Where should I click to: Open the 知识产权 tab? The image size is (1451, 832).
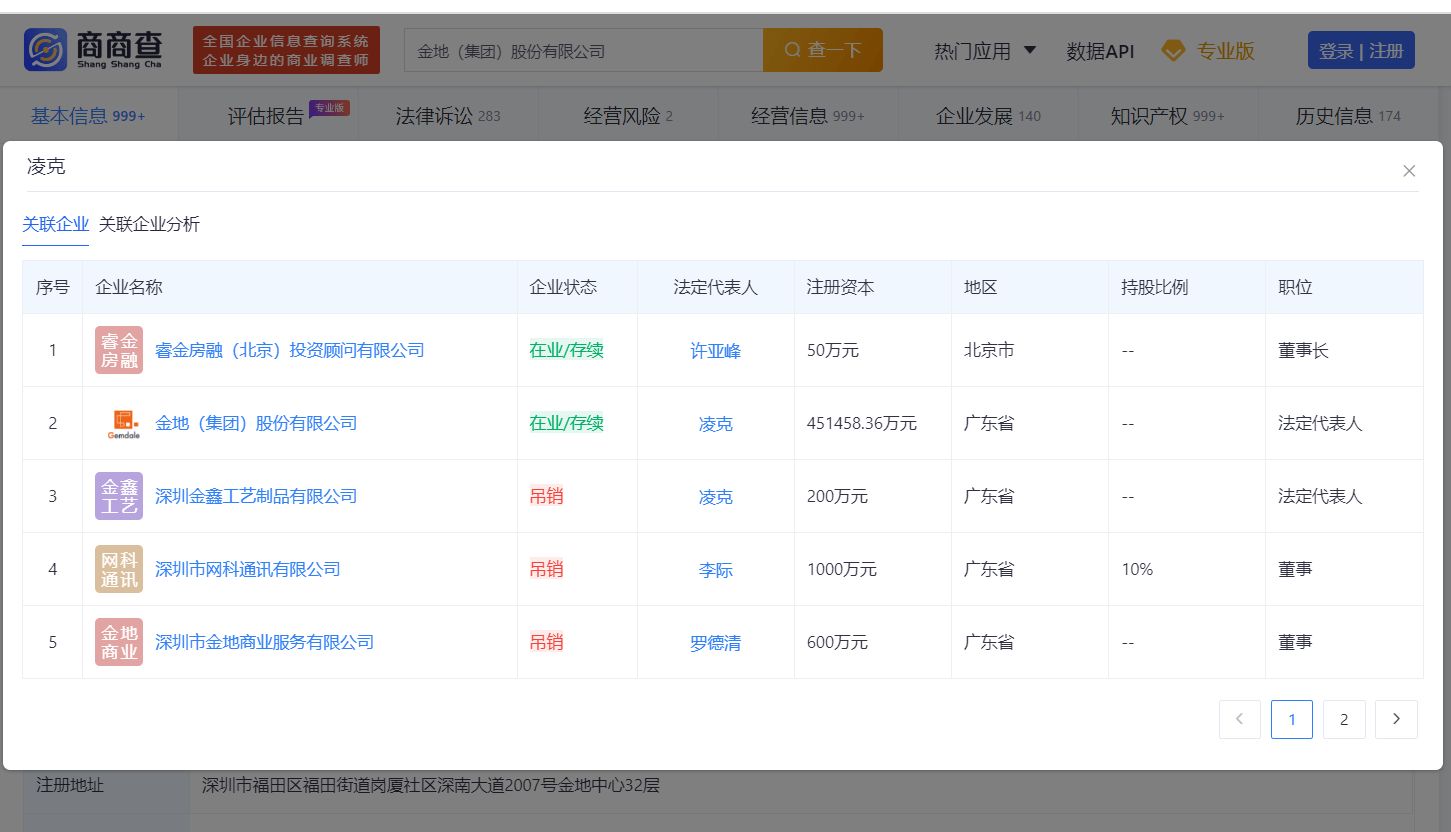click(x=1167, y=116)
